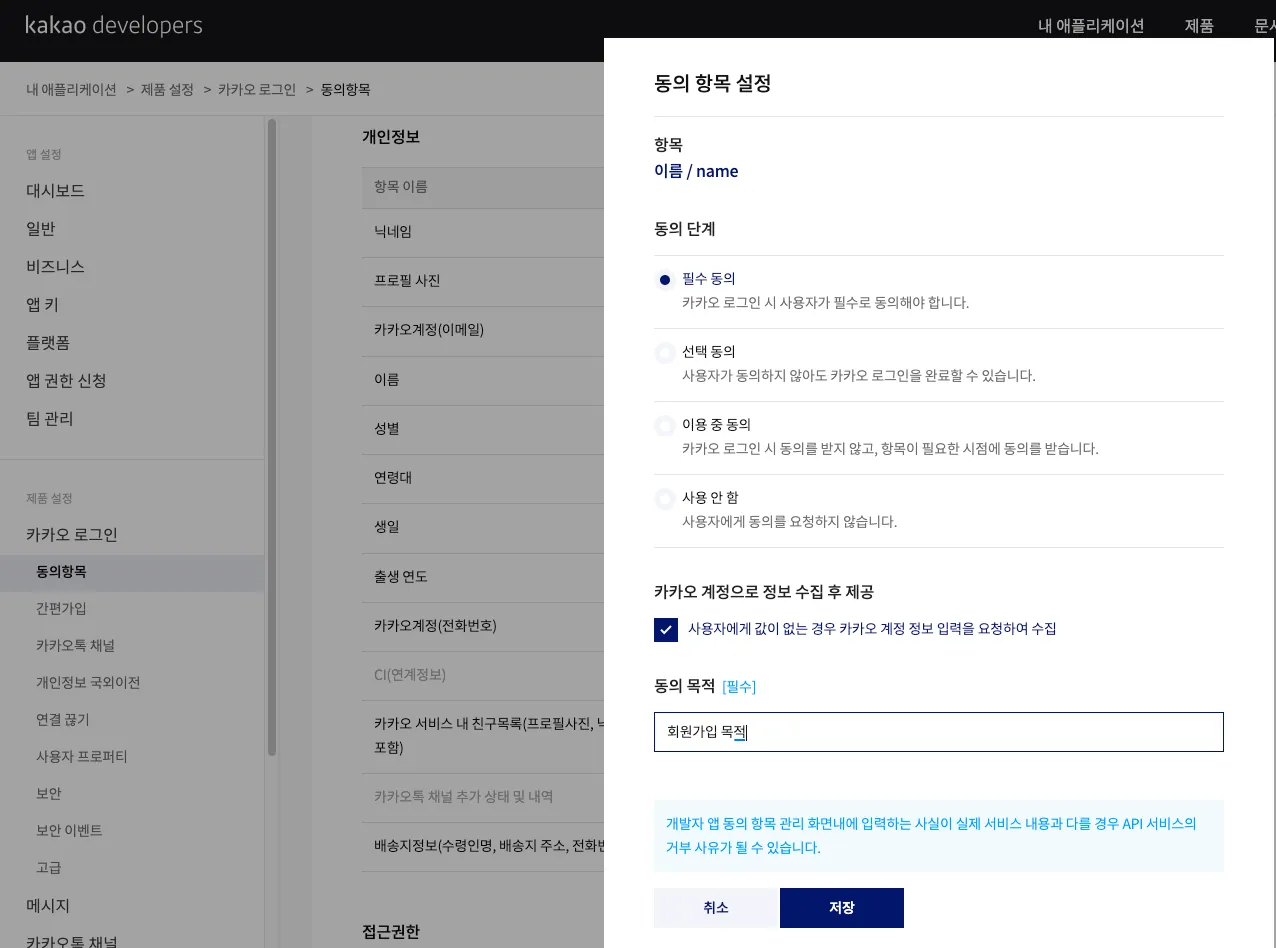Screen dimensions: 1276x948
Task: Open 앱 키 in the sidebar
Action: pos(43,305)
